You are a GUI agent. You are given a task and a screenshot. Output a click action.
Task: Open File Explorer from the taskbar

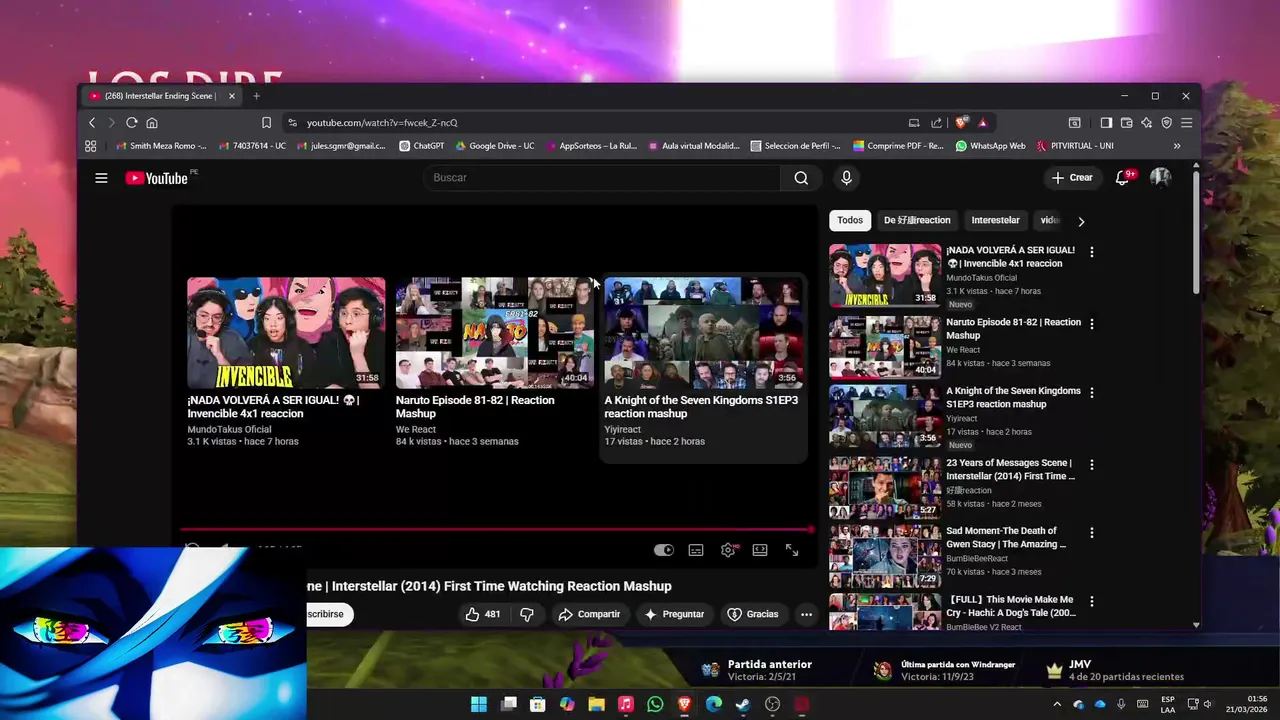tap(596, 704)
